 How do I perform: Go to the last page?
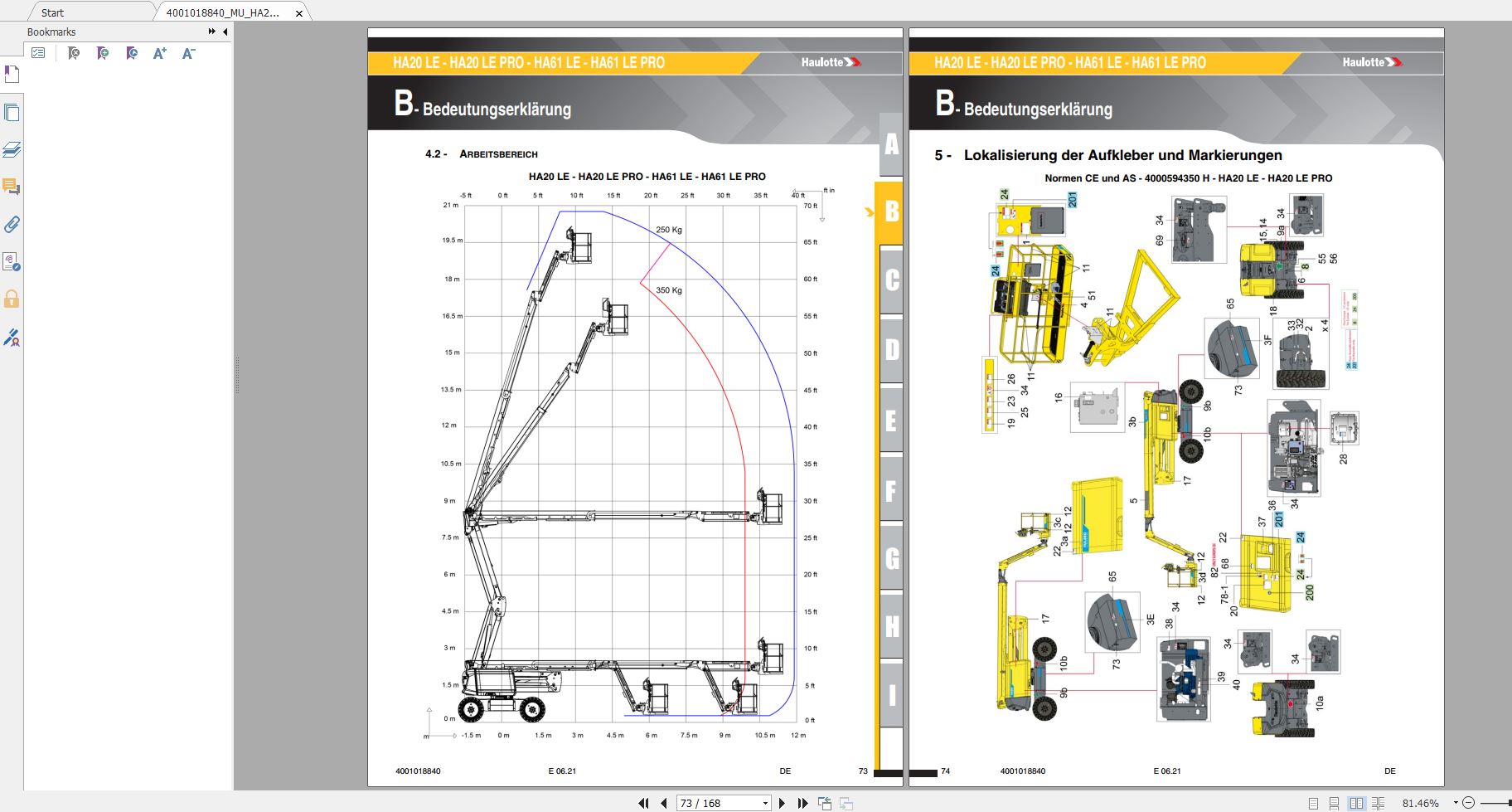[x=802, y=802]
